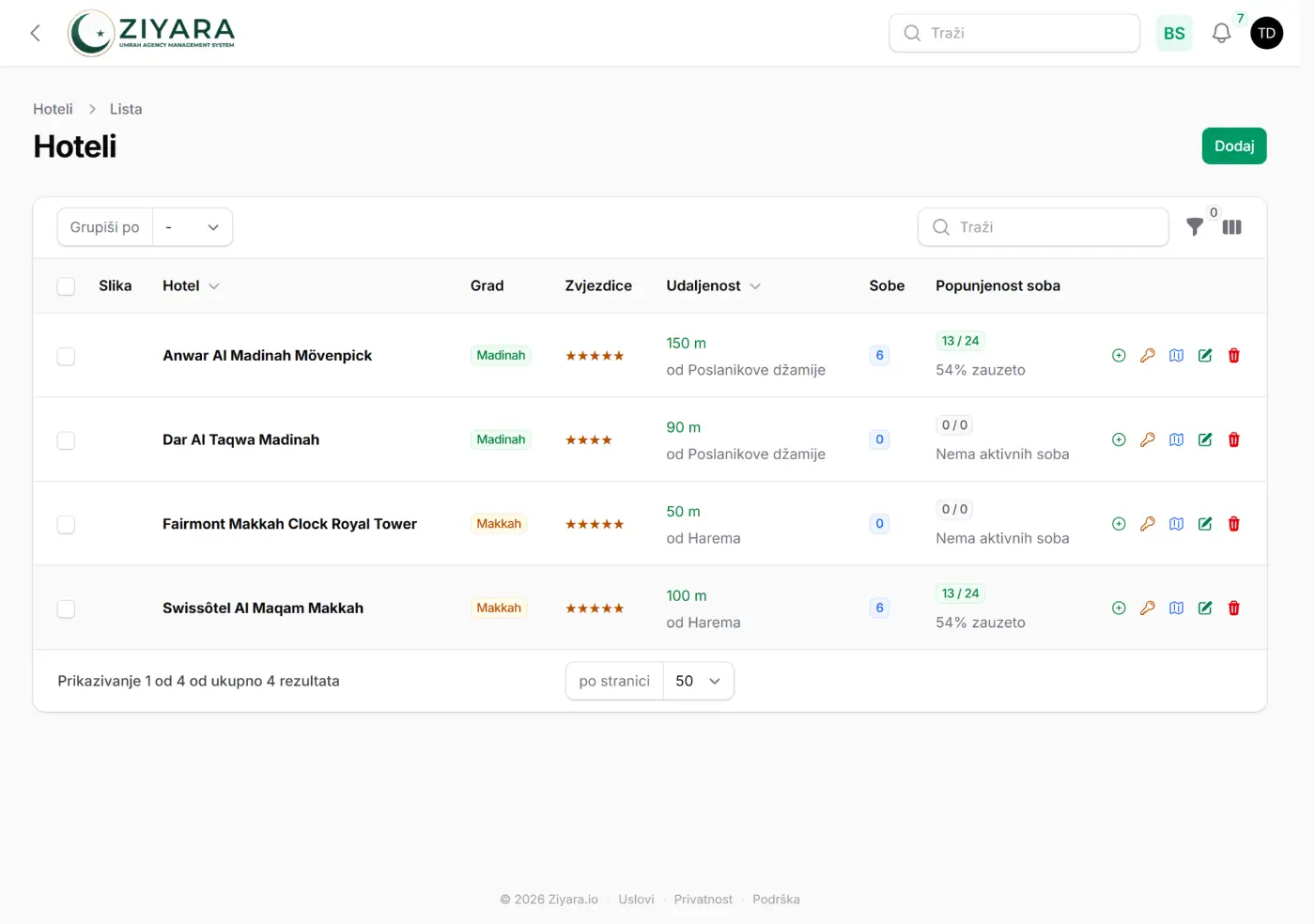Viewport: 1315px width, 924px height.
Task: Click the 50 m distance value
Action: (x=684, y=512)
